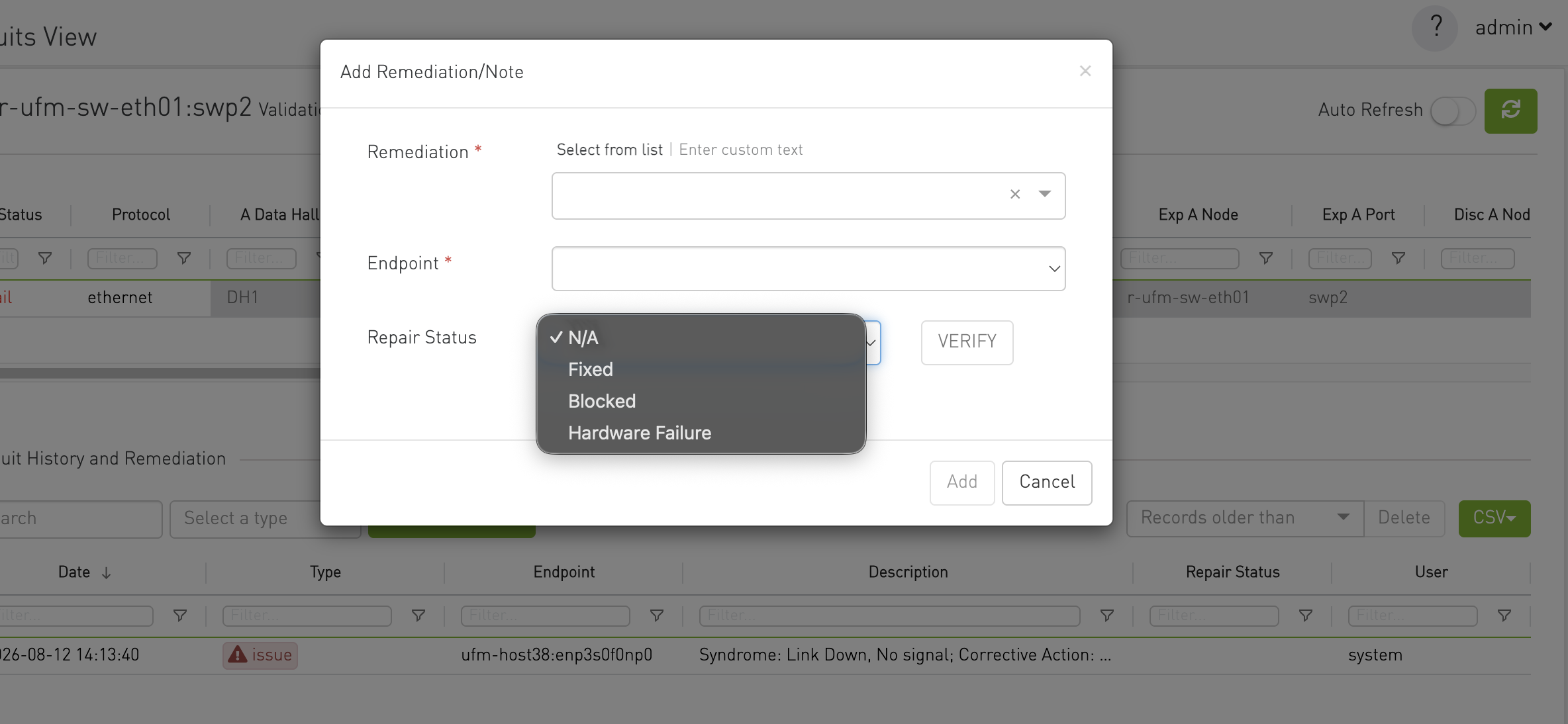Click the green refresh icon button
The image size is (1568, 724).
click(1510, 111)
